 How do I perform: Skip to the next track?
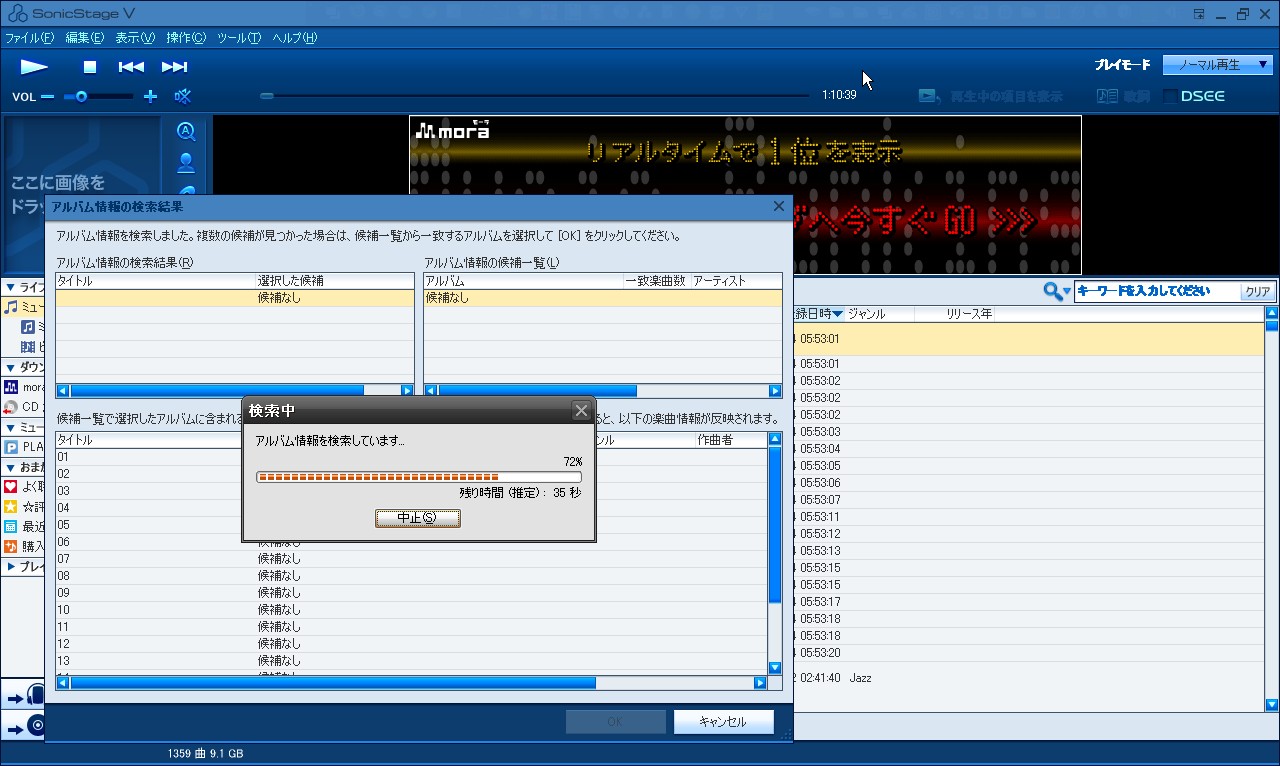click(x=175, y=67)
